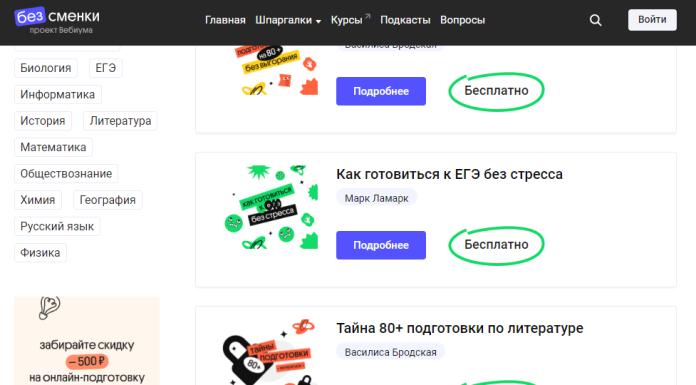Select the Информатика tag

(58, 94)
